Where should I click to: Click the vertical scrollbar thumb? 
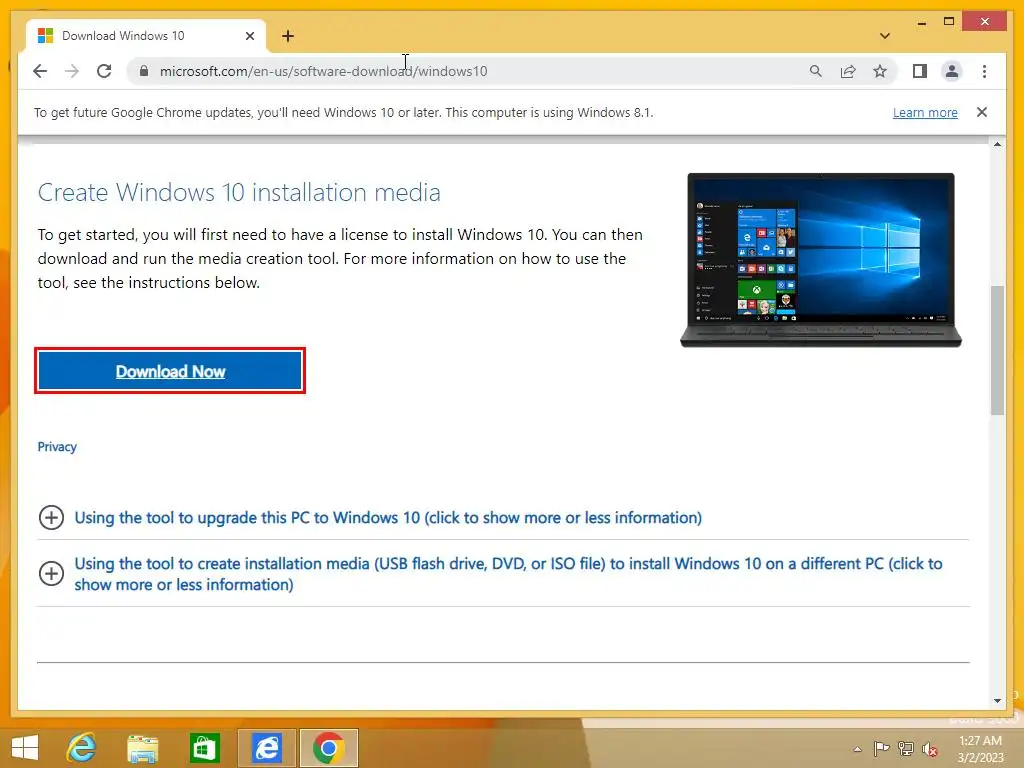(997, 350)
